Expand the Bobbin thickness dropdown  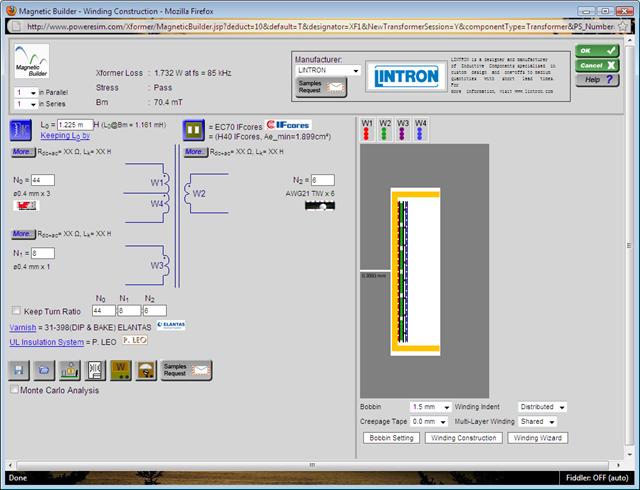tap(431, 407)
